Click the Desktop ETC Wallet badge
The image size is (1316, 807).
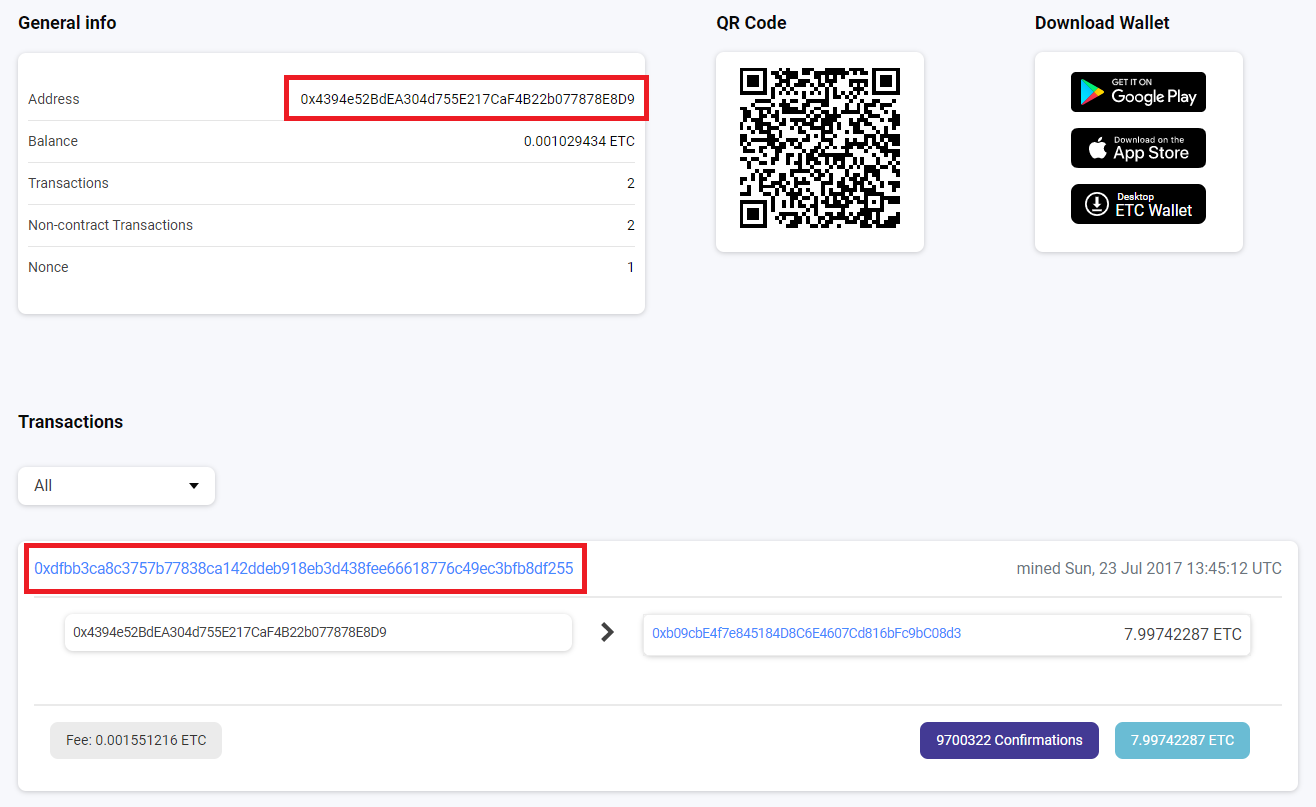1138,204
